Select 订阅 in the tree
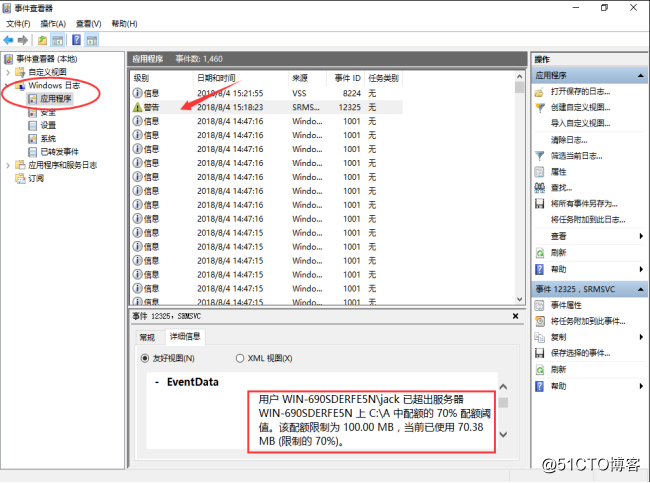 (x=36, y=178)
